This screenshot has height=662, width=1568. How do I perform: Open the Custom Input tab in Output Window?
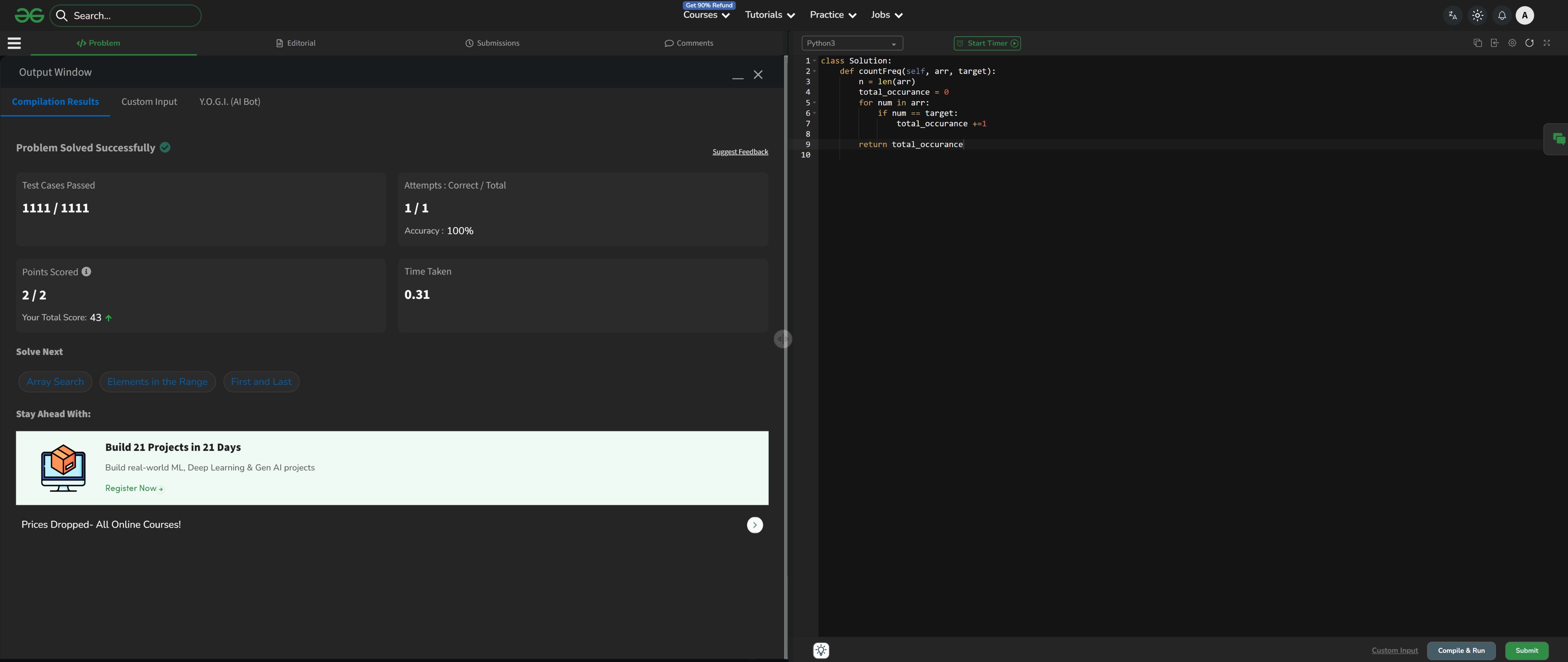[149, 102]
